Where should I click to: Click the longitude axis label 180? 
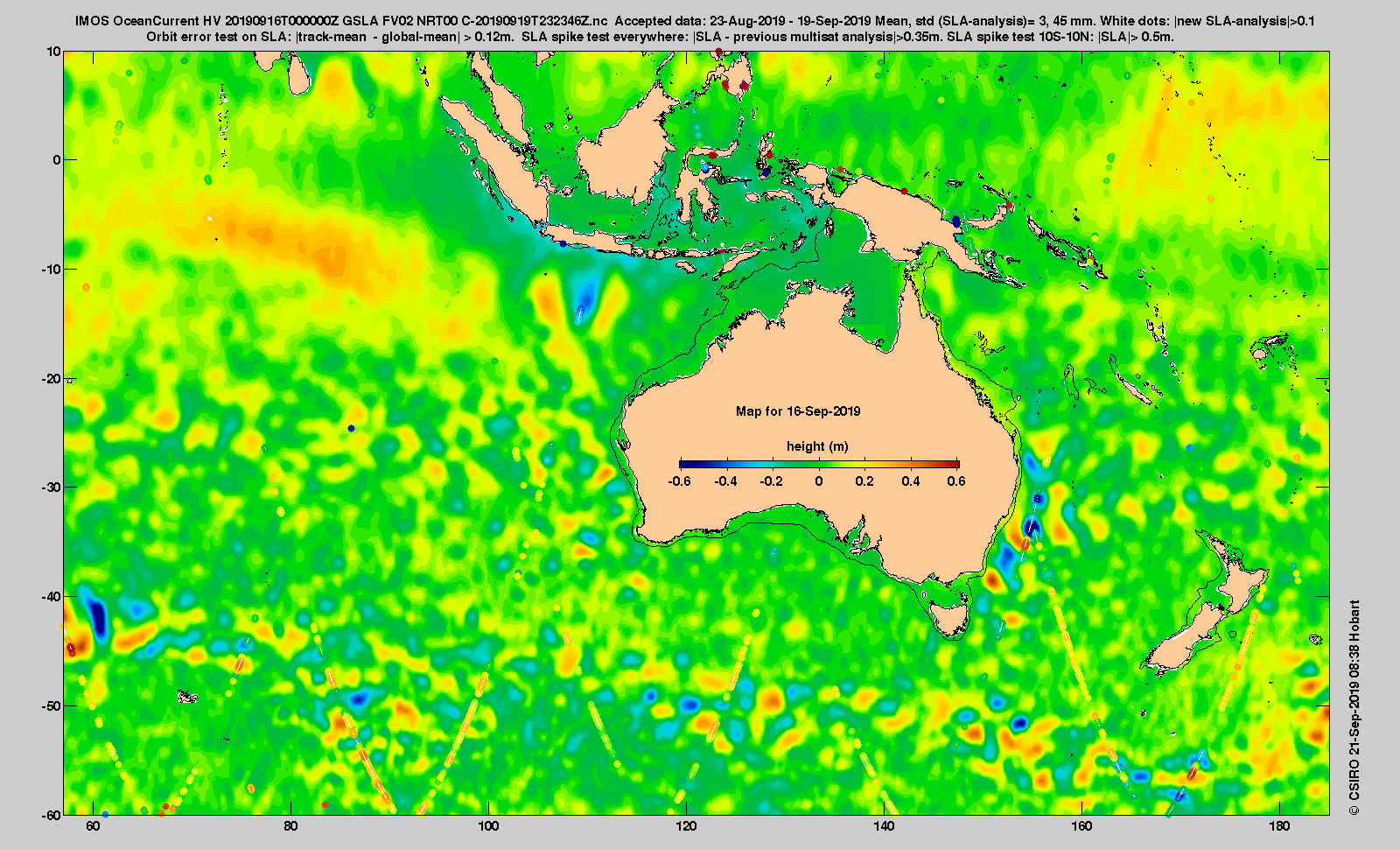tap(1280, 826)
